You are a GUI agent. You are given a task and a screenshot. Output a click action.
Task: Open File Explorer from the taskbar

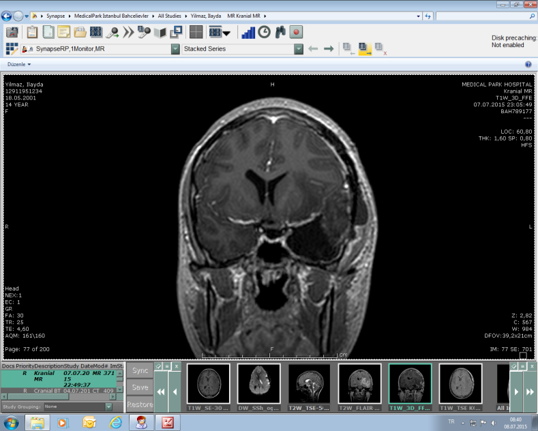37,422
